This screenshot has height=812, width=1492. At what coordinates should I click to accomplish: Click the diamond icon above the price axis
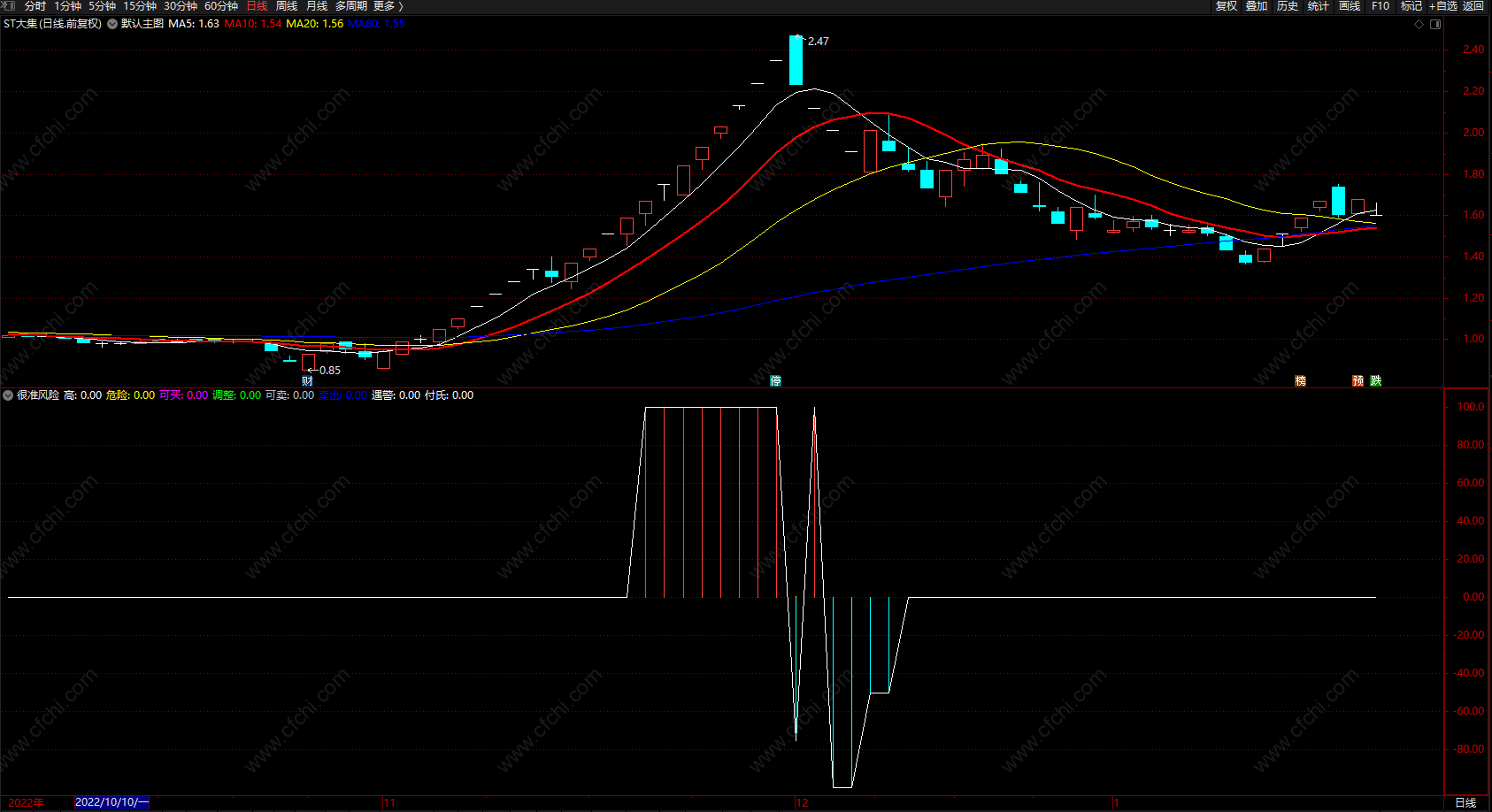(x=1419, y=24)
